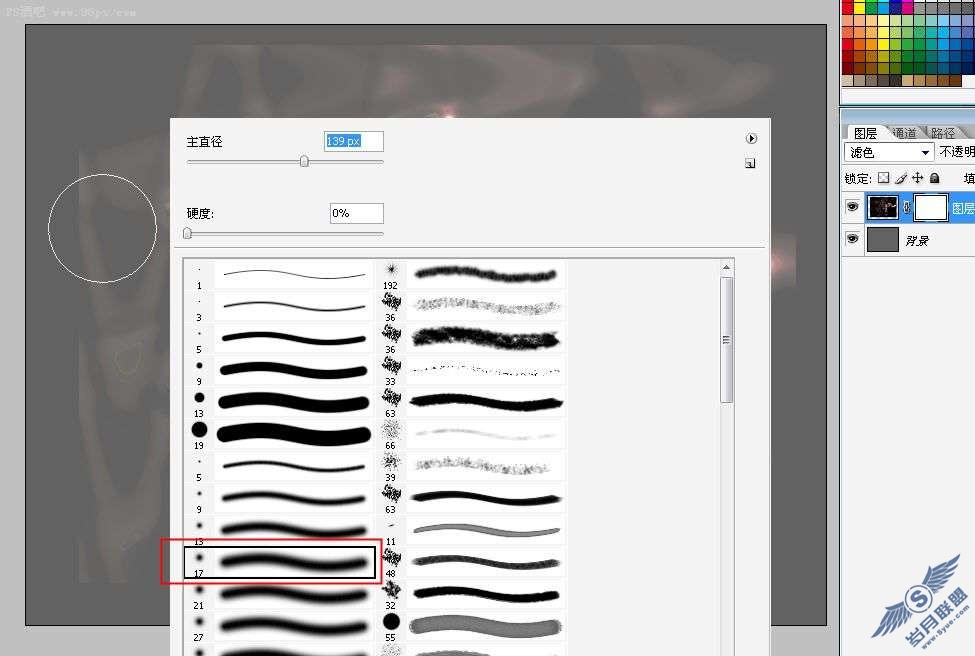Click the create new brush preset icon
Viewport: 975px width, 656px height.
tap(751, 163)
